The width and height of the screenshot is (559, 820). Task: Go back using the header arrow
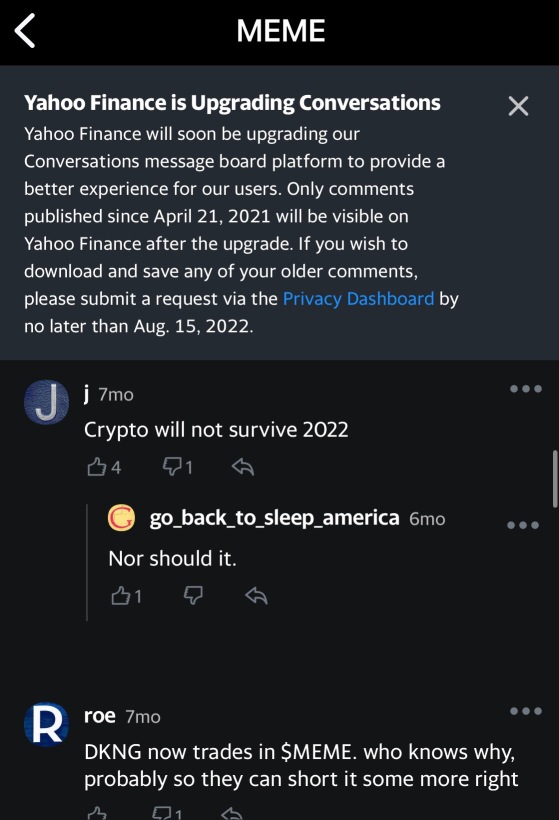[x=25, y=31]
